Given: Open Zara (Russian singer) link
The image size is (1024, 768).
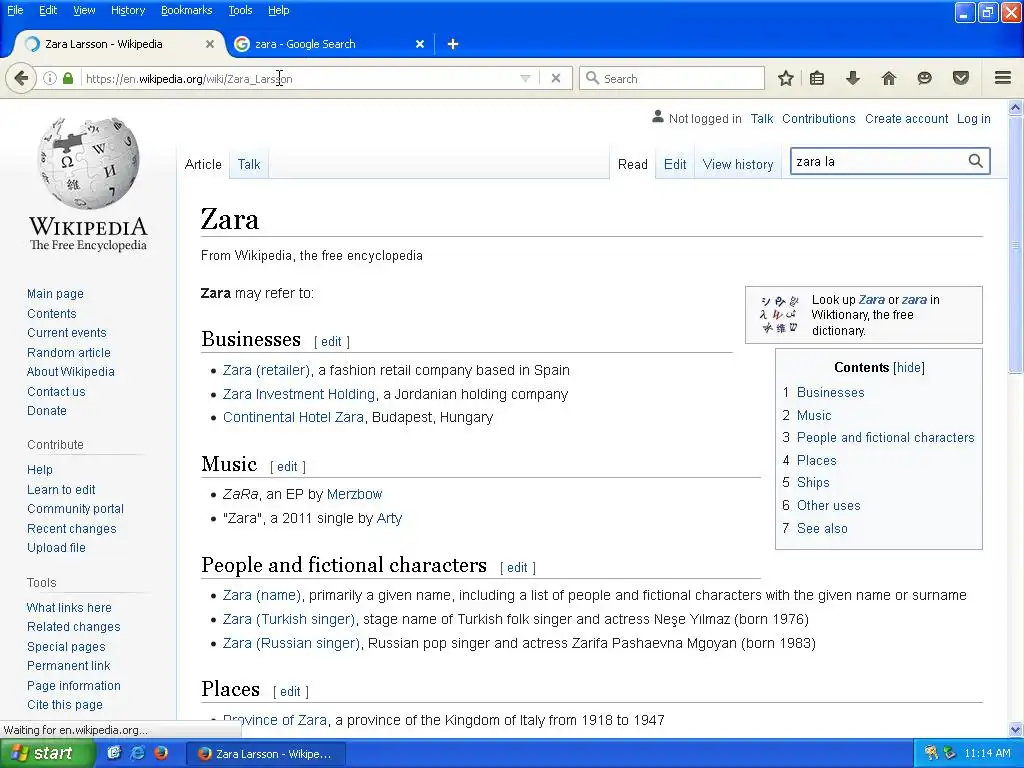Looking at the screenshot, I should (291, 643).
